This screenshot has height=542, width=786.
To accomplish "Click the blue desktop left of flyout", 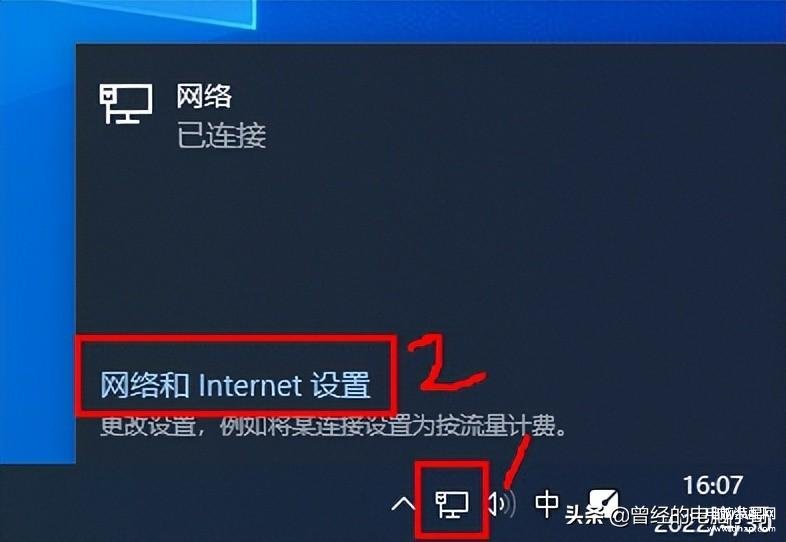I will coord(38,251).
